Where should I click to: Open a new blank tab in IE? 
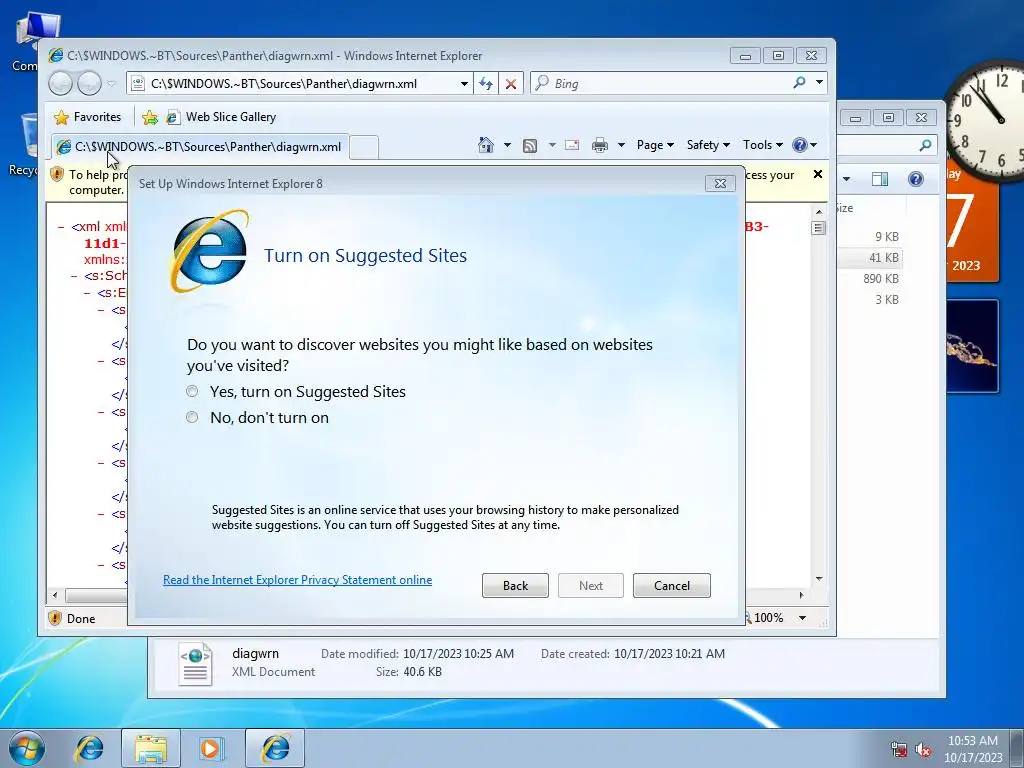click(364, 148)
